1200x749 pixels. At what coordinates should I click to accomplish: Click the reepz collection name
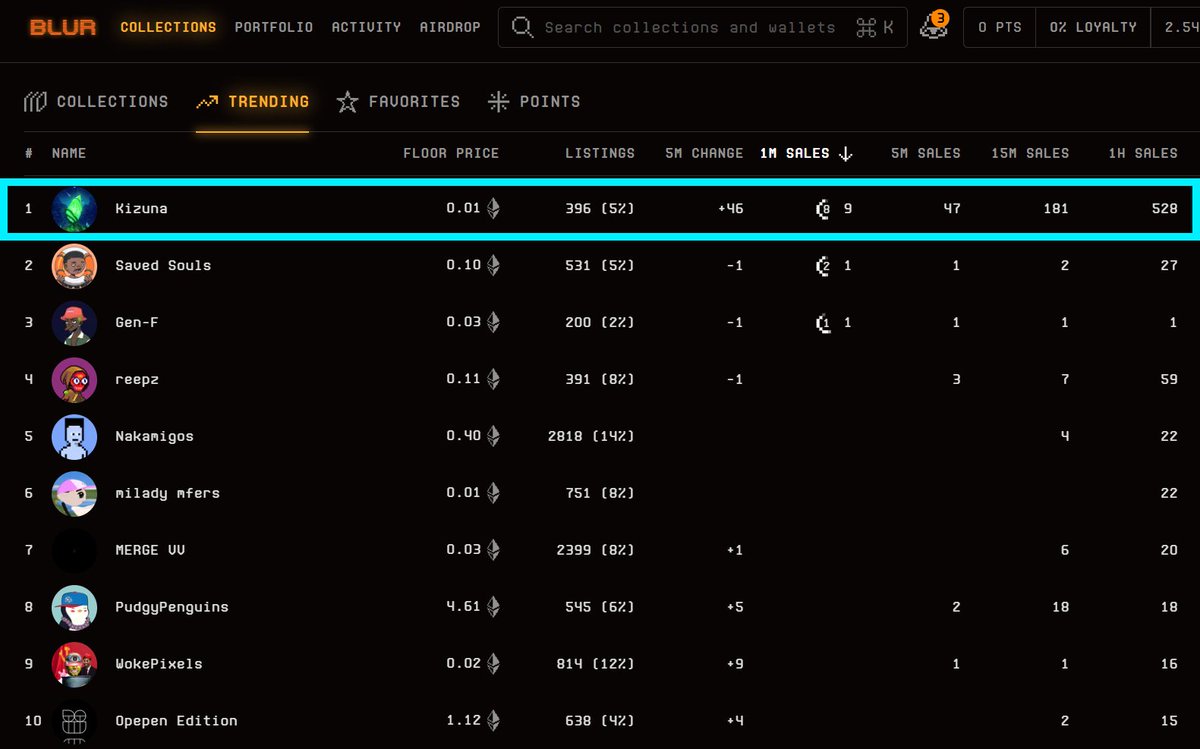(x=137, y=380)
